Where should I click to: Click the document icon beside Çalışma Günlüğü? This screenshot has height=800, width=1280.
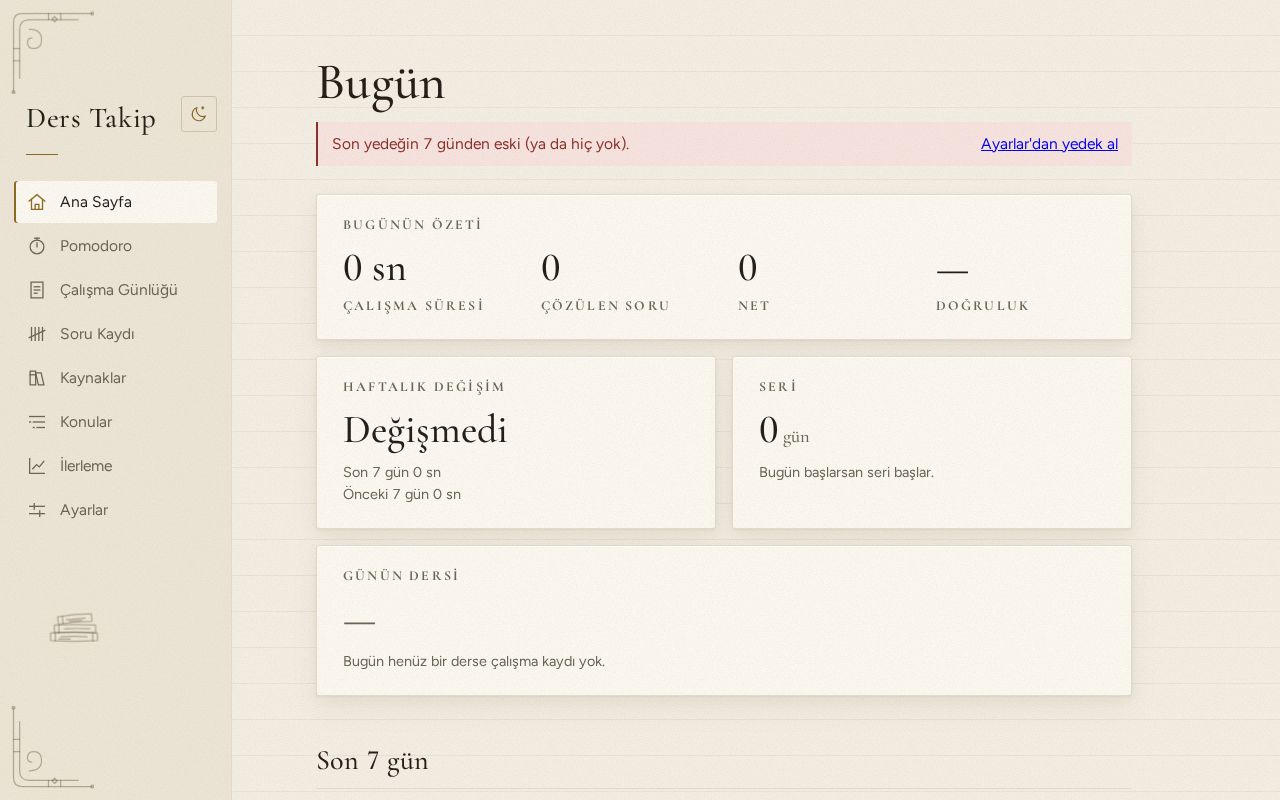point(37,290)
